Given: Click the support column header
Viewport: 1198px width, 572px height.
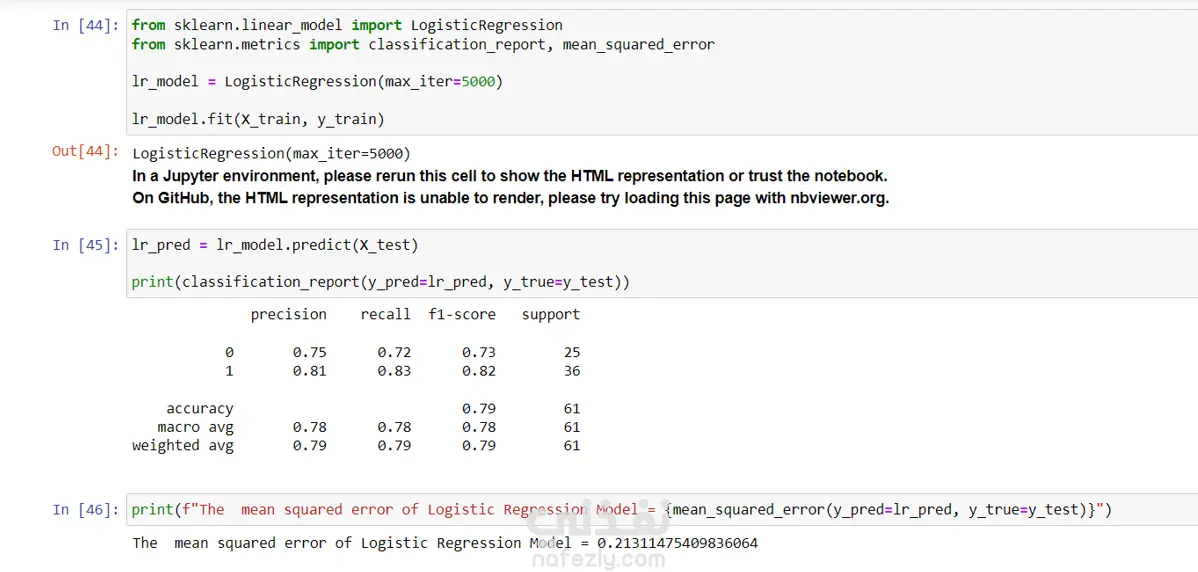Looking at the screenshot, I should tap(550, 314).
